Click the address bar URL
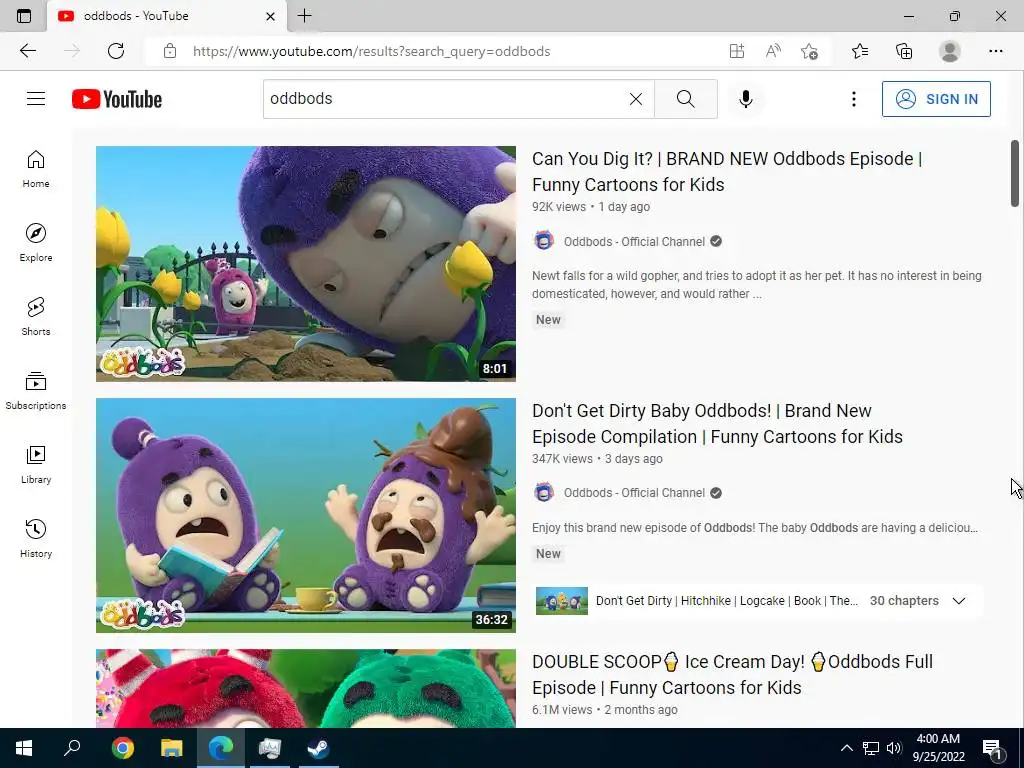Viewport: 1024px width, 768px height. click(x=371, y=51)
